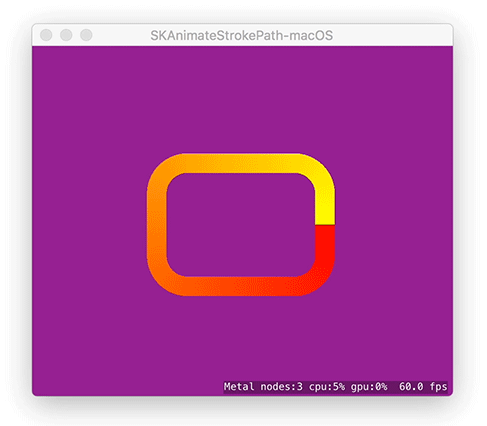Zoom the window with third traffic-light button
The width and height of the screenshot is (487, 426).
(x=86, y=35)
